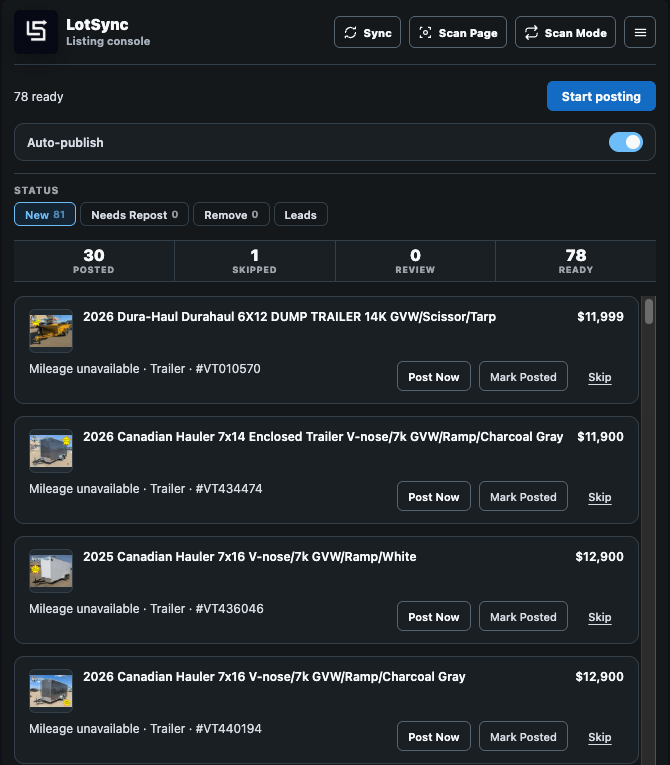Click the 30 Posted stat
The width and height of the screenshot is (670, 765).
pyautogui.click(x=94, y=261)
